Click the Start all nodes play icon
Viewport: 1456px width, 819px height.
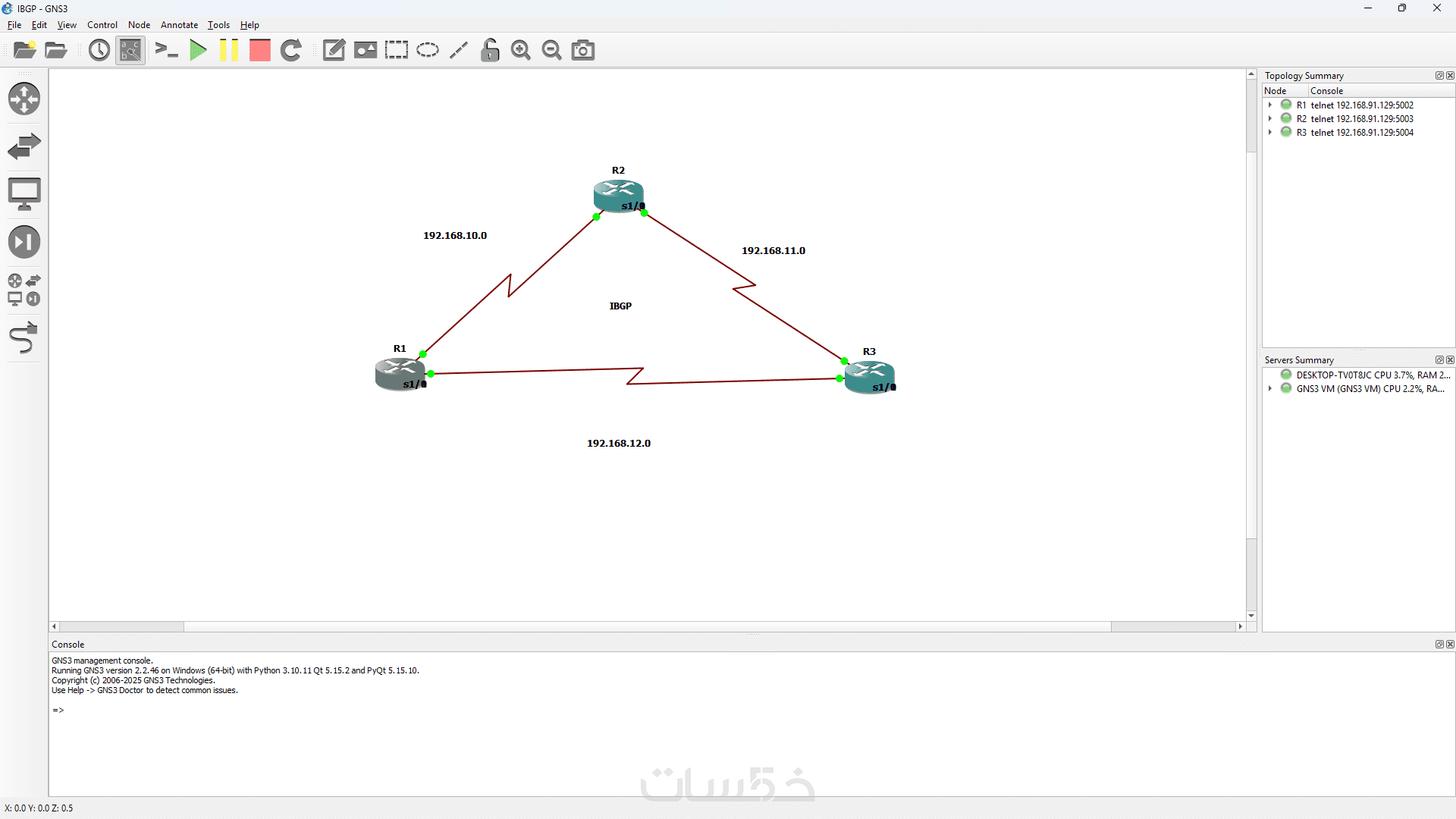[x=198, y=51]
